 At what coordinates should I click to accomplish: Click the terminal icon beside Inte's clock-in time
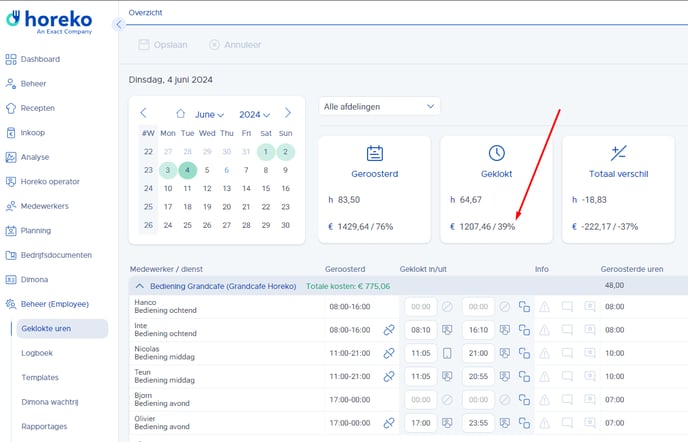447,330
